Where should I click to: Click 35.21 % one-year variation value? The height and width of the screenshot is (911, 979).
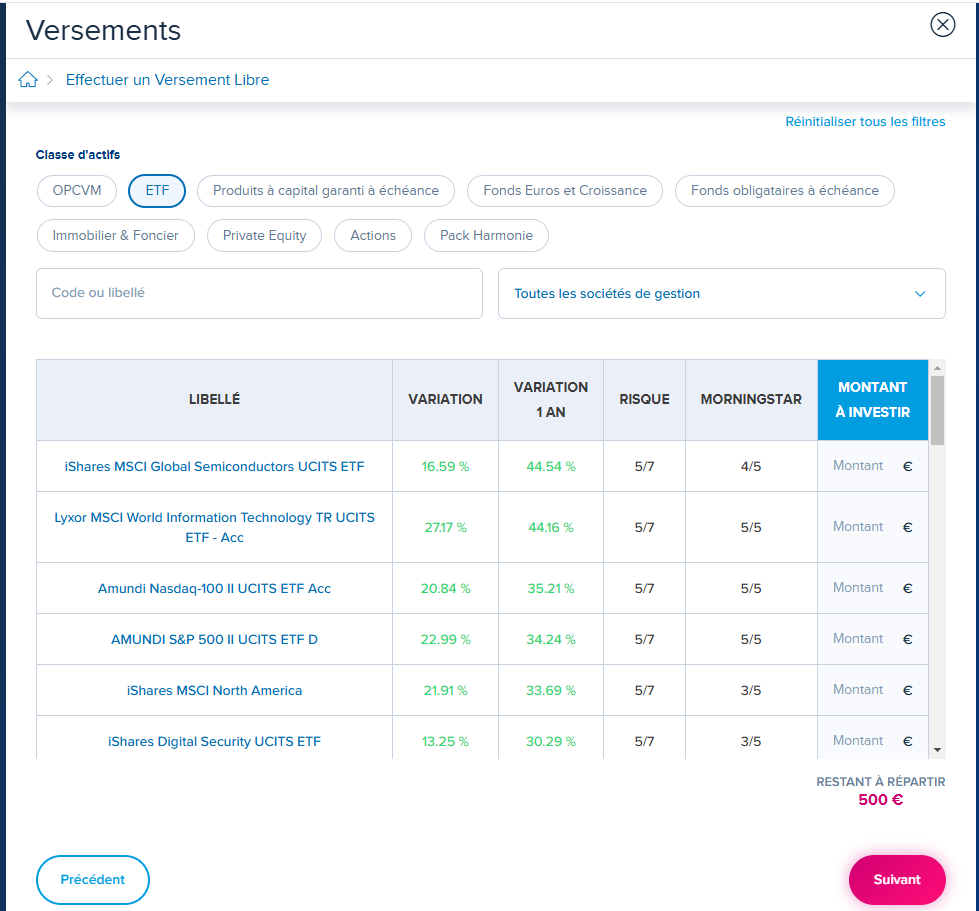tap(551, 588)
